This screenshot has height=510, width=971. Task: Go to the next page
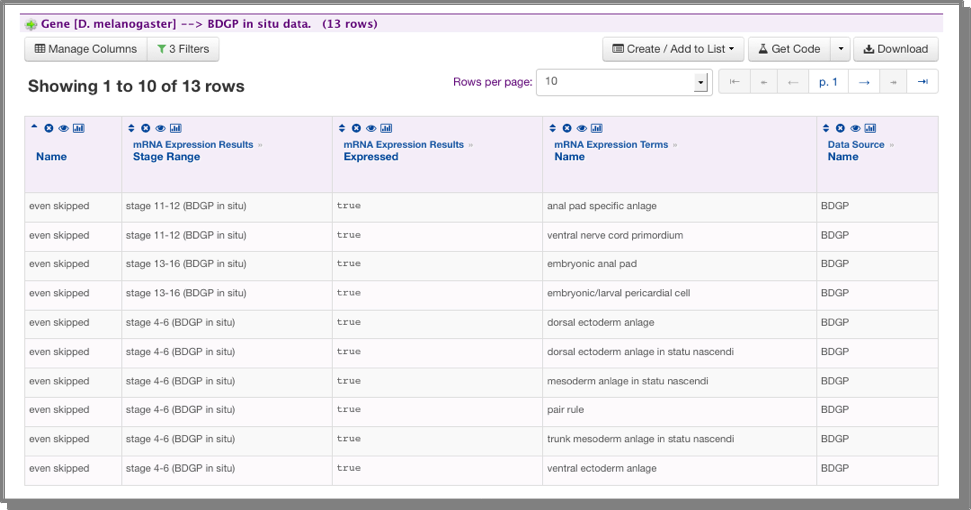[x=864, y=82]
